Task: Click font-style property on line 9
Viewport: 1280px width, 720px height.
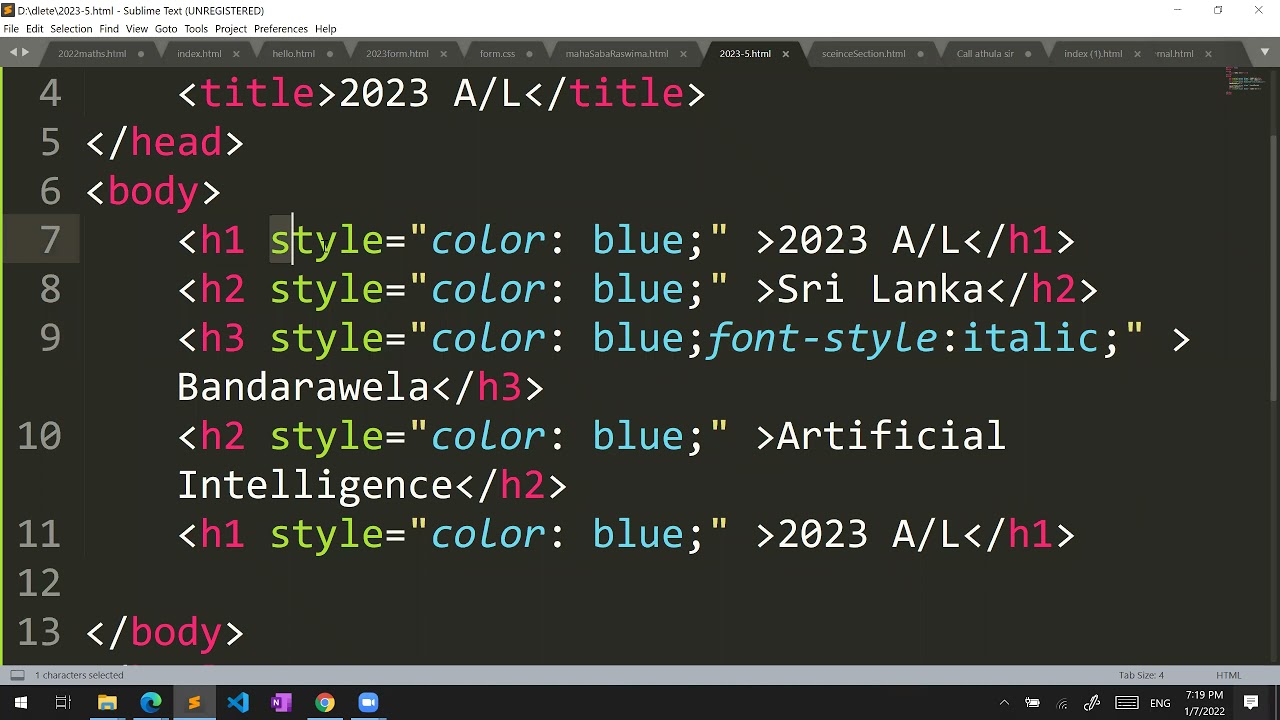Action: click(823, 339)
